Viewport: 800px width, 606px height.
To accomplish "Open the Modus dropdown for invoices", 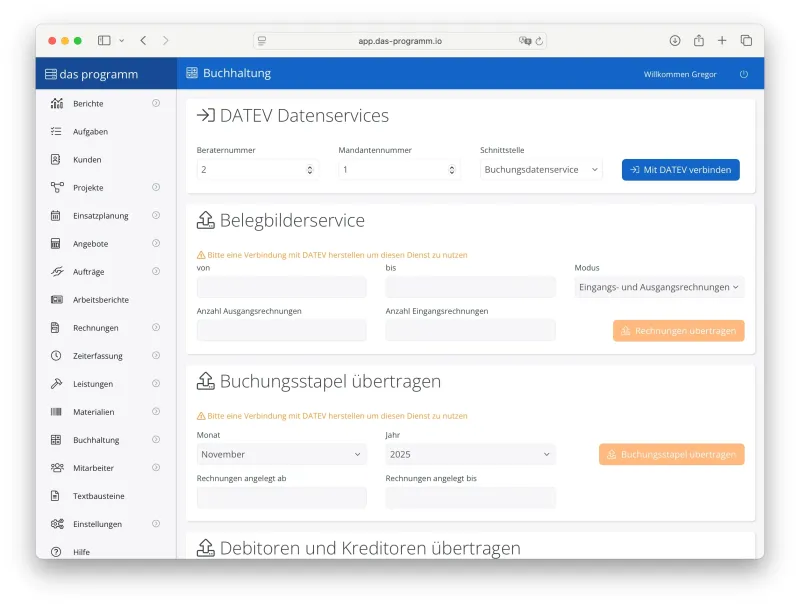I will (x=659, y=287).
